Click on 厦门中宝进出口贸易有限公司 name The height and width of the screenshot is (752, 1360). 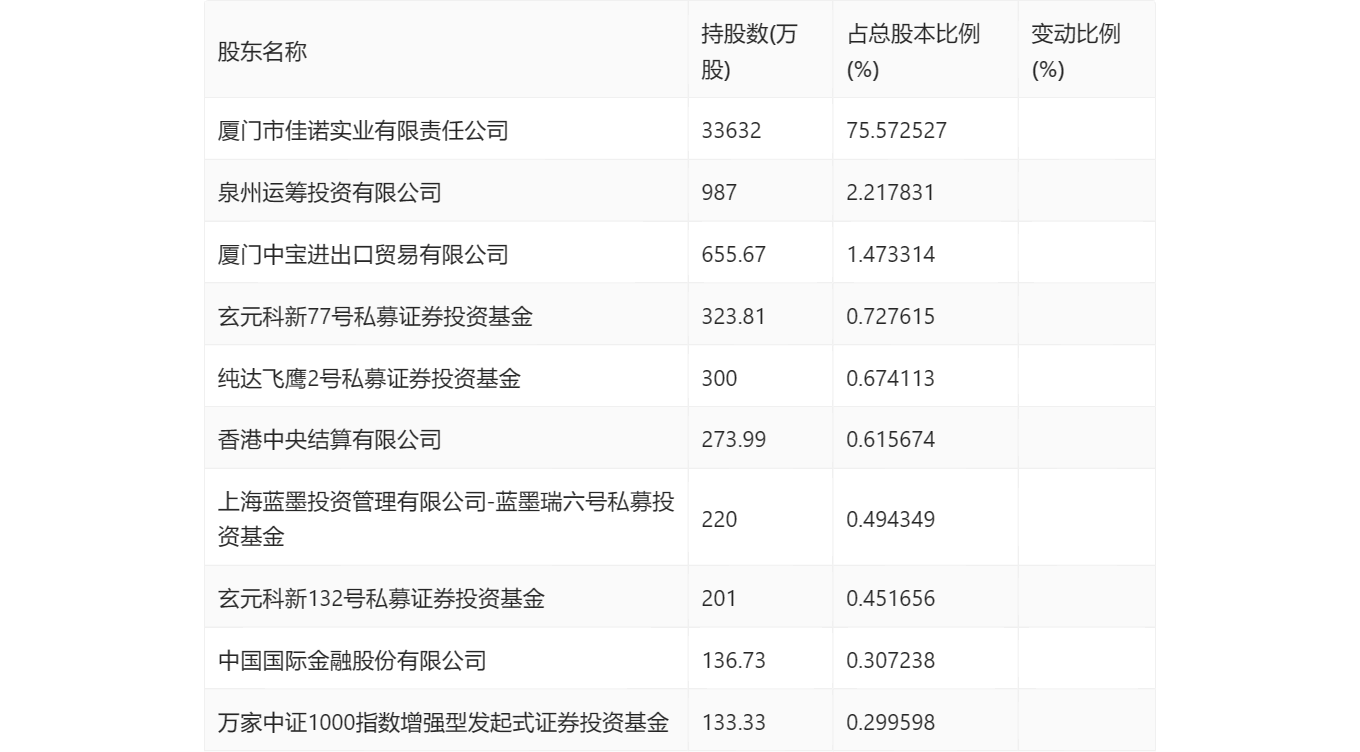pyautogui.click(x=363, y=254)
